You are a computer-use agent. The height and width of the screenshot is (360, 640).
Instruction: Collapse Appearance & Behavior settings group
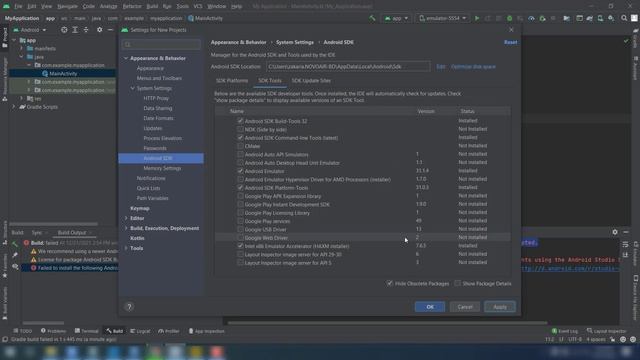126,58
